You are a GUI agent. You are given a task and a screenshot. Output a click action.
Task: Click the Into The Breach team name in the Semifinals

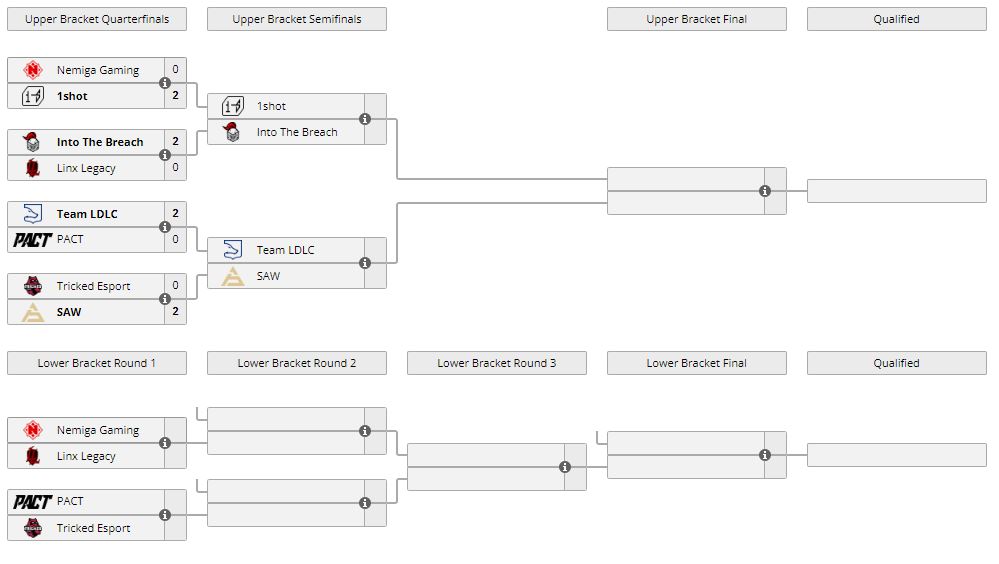coord(297,132)
